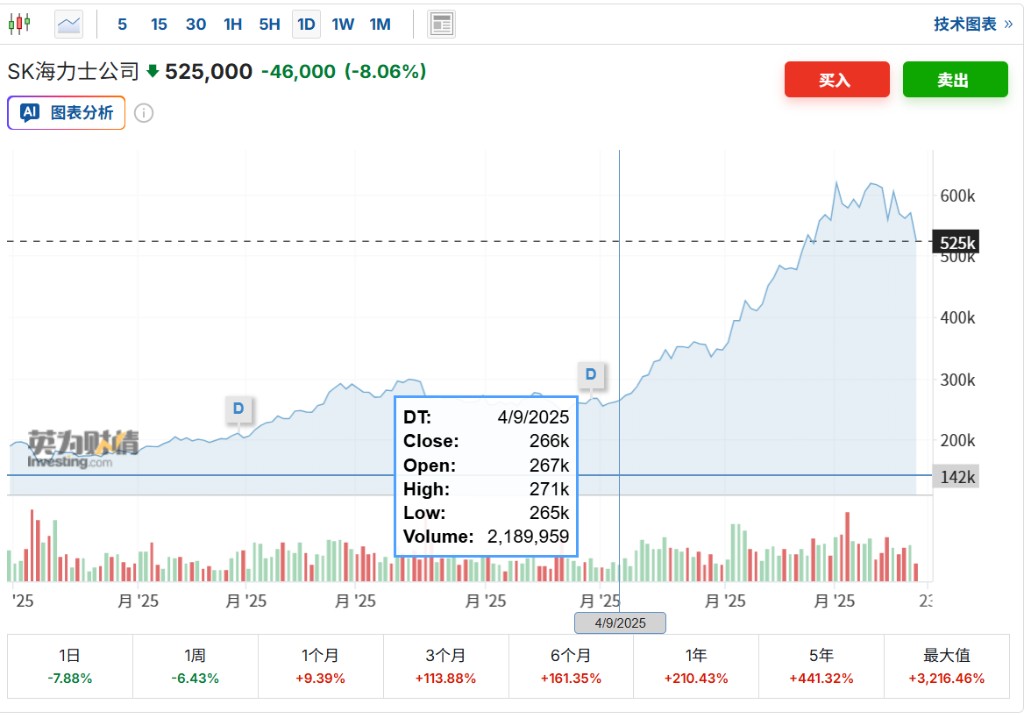The image size is (1024, 715).
Task: Toggle the news layout icon
Action: pyautogui.click(x=441, y=24)
